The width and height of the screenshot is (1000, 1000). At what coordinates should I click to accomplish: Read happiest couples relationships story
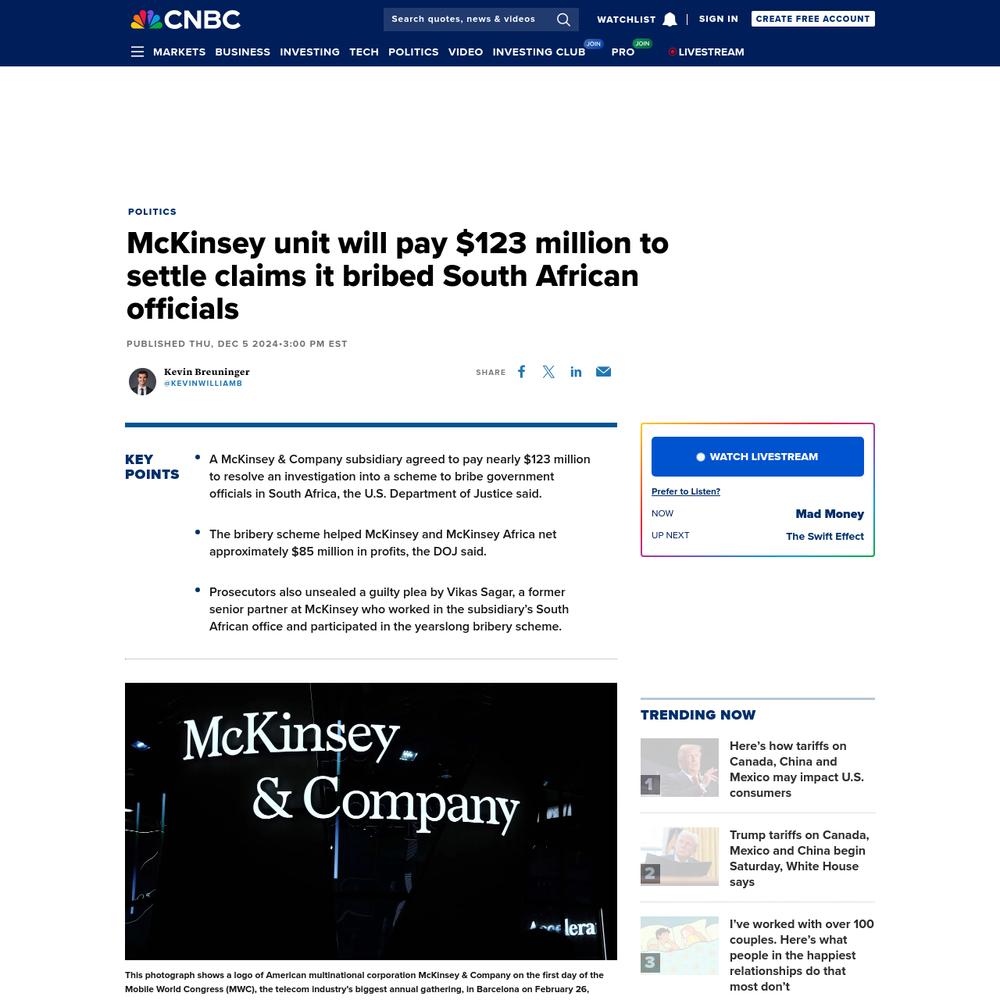(802, 955)
